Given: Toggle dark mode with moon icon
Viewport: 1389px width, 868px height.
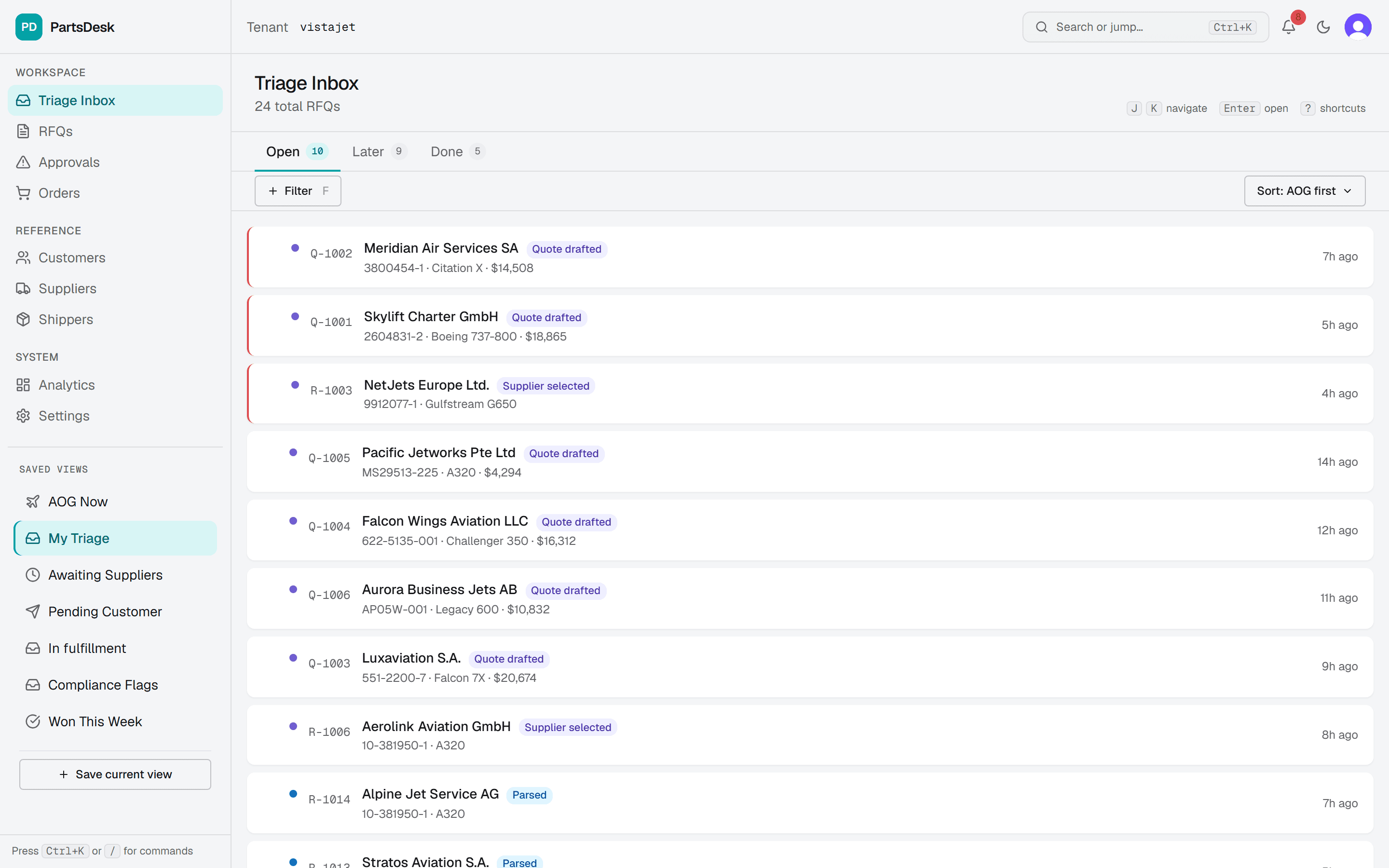Looking at the screenshot, I should click(1323, 27).
